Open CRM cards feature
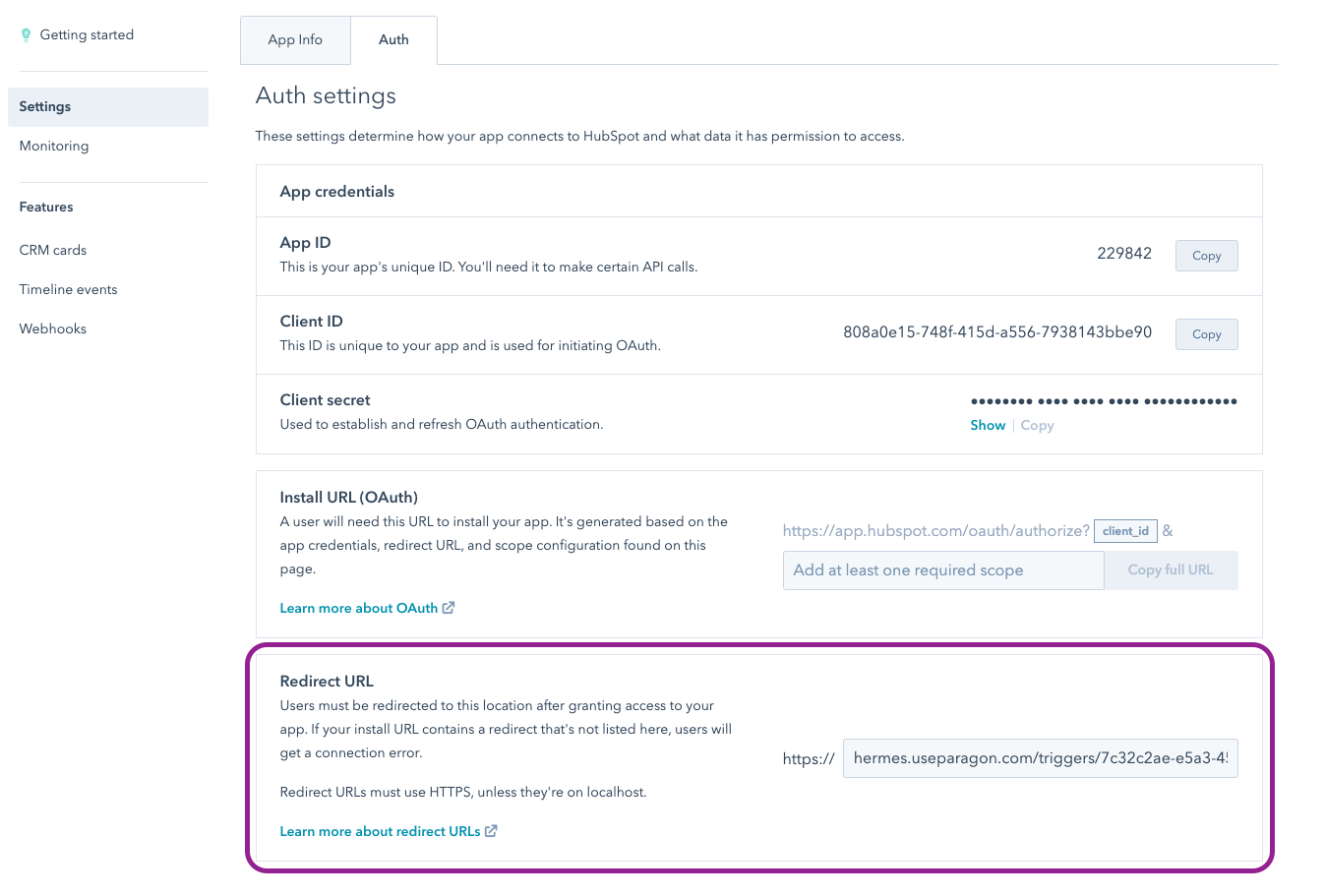The image size is (1325, 896). pos(53,250)
